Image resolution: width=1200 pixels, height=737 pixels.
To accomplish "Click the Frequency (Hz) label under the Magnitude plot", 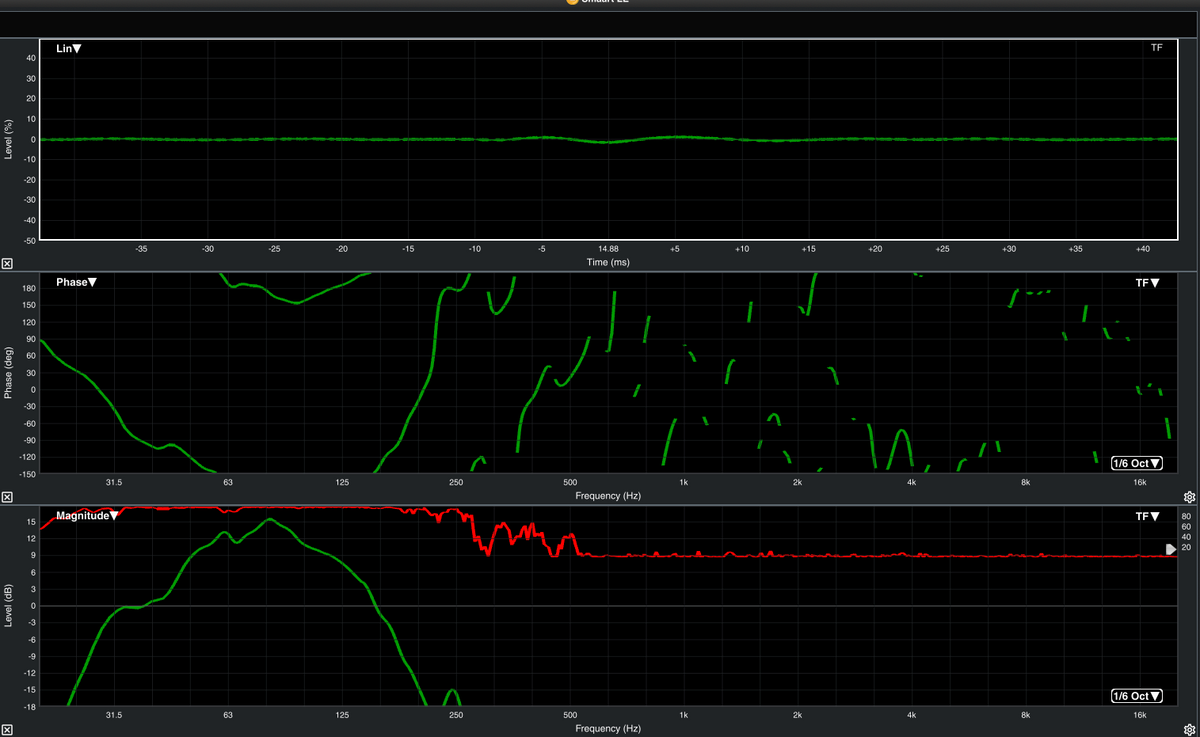I will pos(608,729).
